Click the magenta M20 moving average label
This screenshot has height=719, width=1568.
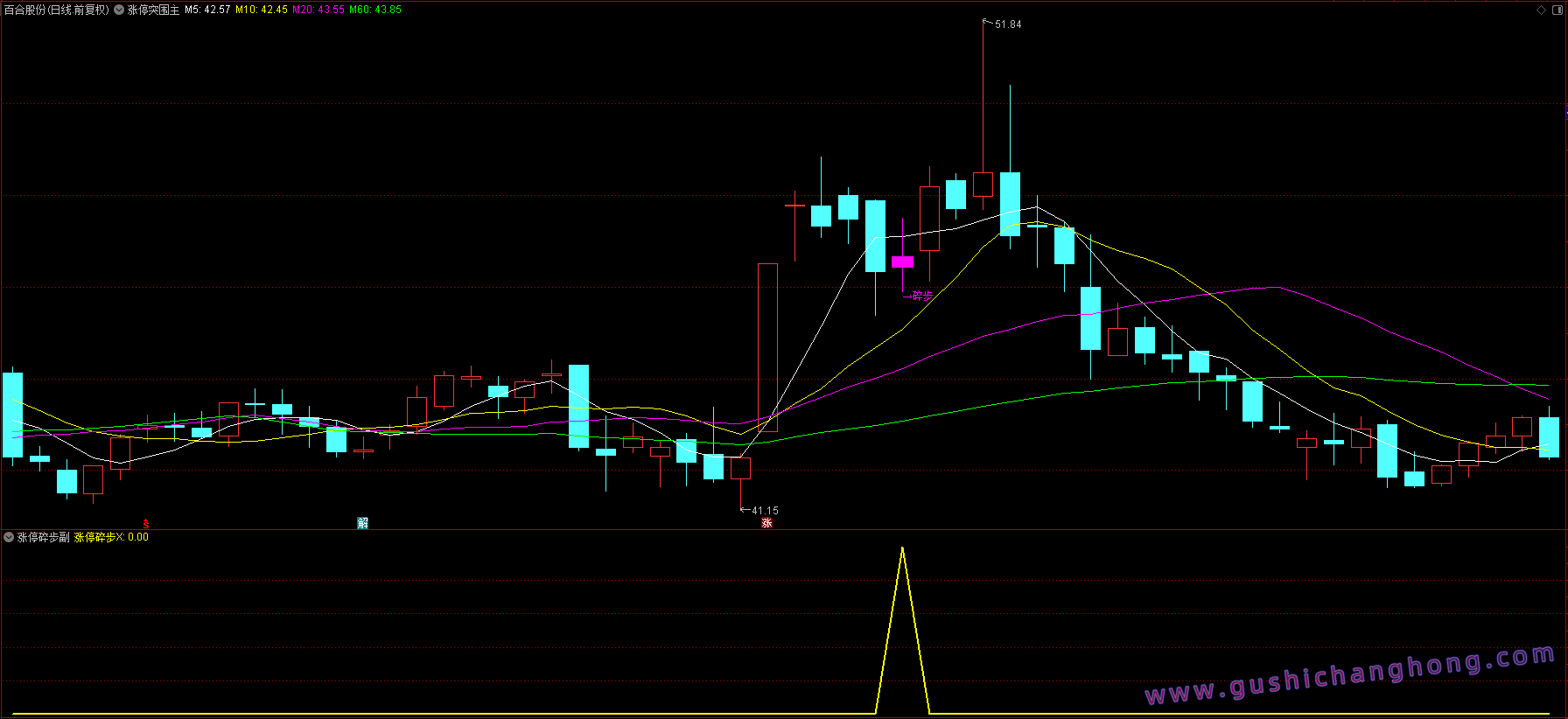318,10
